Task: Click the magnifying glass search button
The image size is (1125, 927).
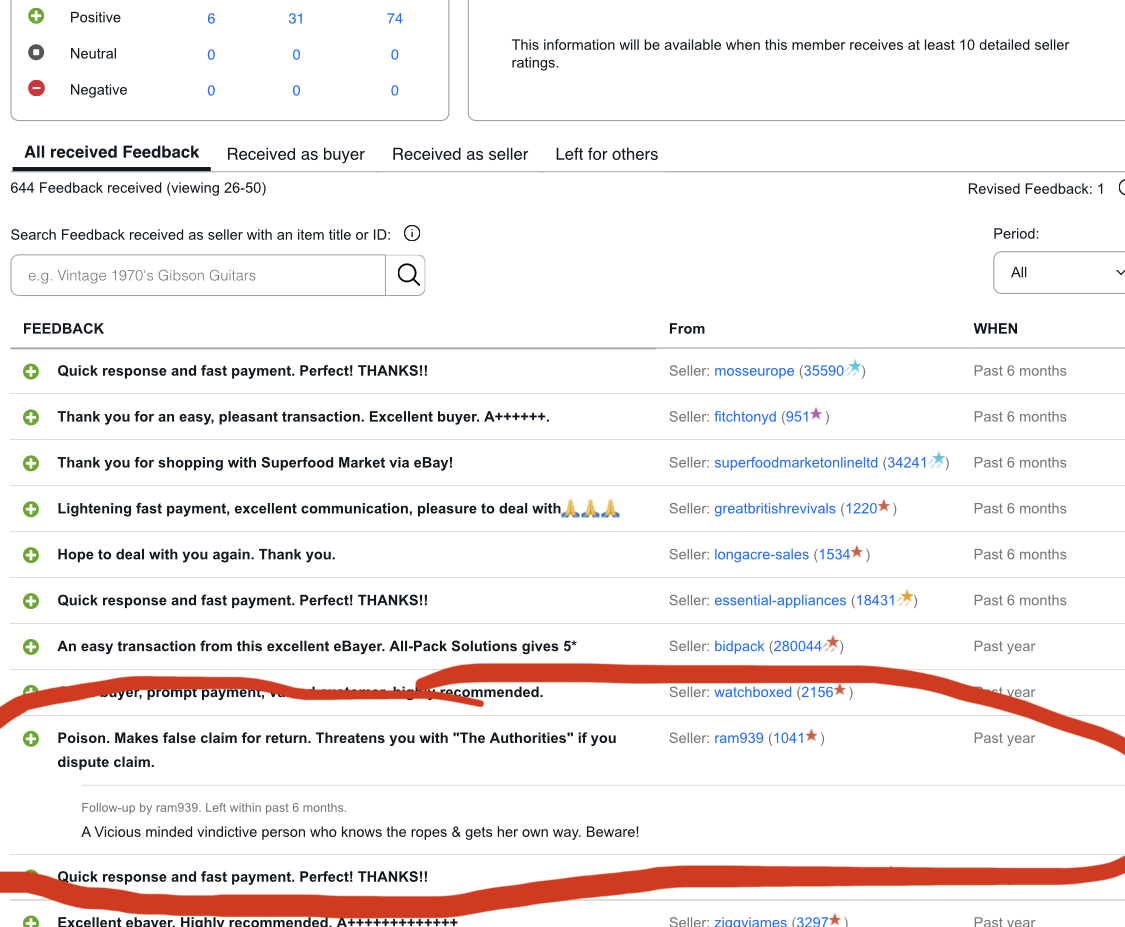Action: pos(407,275)
